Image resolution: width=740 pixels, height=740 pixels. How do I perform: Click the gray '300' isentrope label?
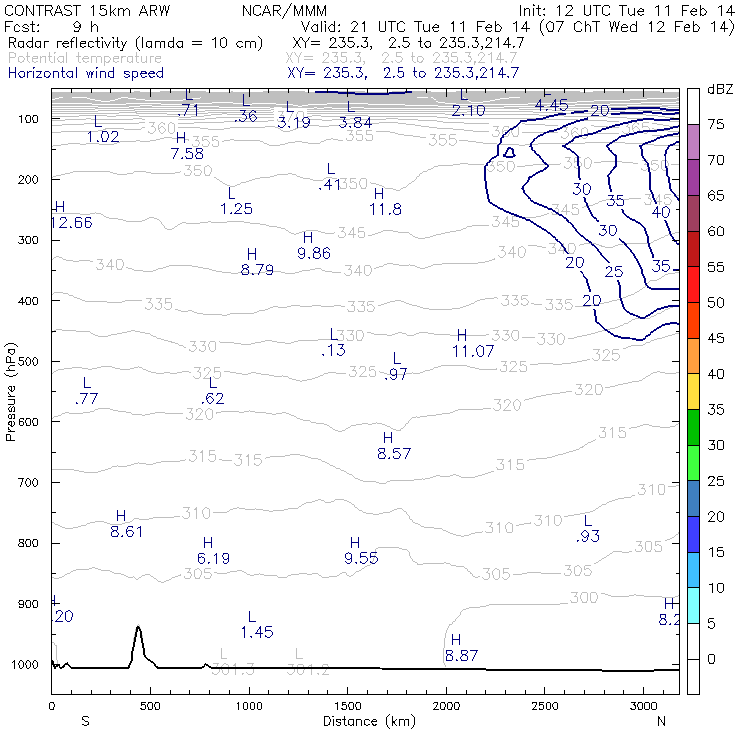coord(584,597)
